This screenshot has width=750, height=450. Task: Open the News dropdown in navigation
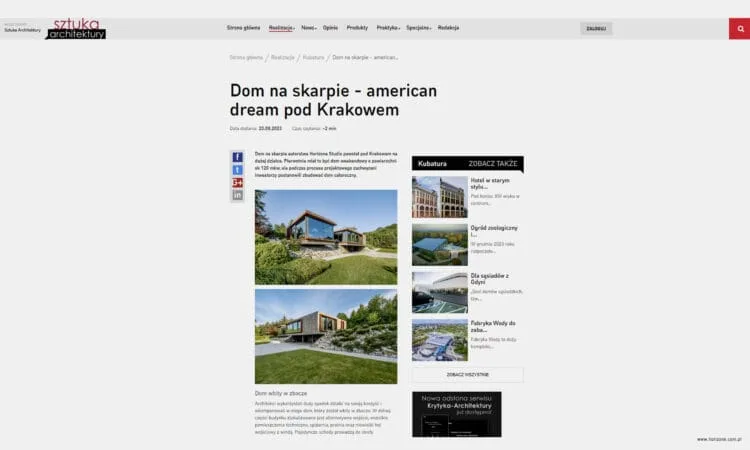point(310,28)
